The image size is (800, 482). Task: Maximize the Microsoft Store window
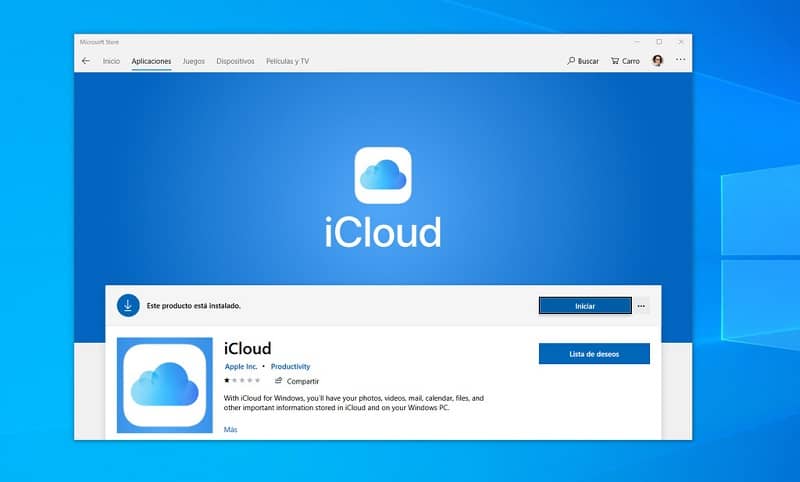point(659,42)
